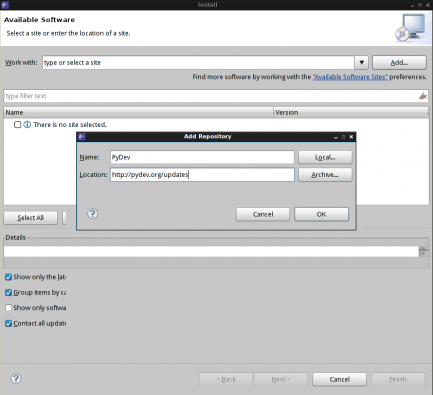The width and height of the screenshot is (433, 395).
Task: Click Cancel in the Install window
Action: (340, 379)
